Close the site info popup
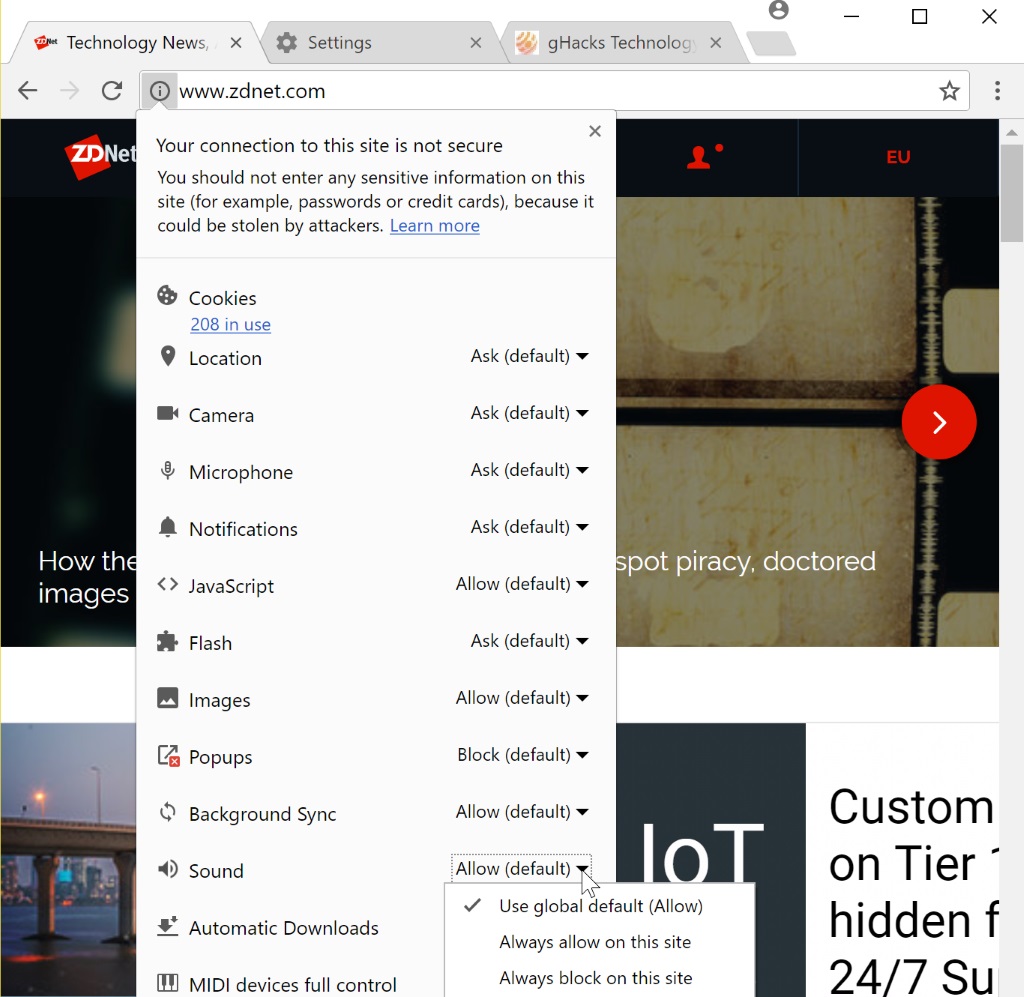Screen dimensions: 1024x997 (594, 131)
